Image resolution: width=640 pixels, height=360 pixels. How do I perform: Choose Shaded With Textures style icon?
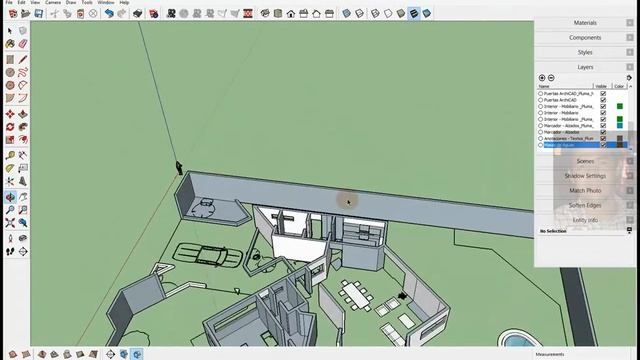[x=414, y=13]
